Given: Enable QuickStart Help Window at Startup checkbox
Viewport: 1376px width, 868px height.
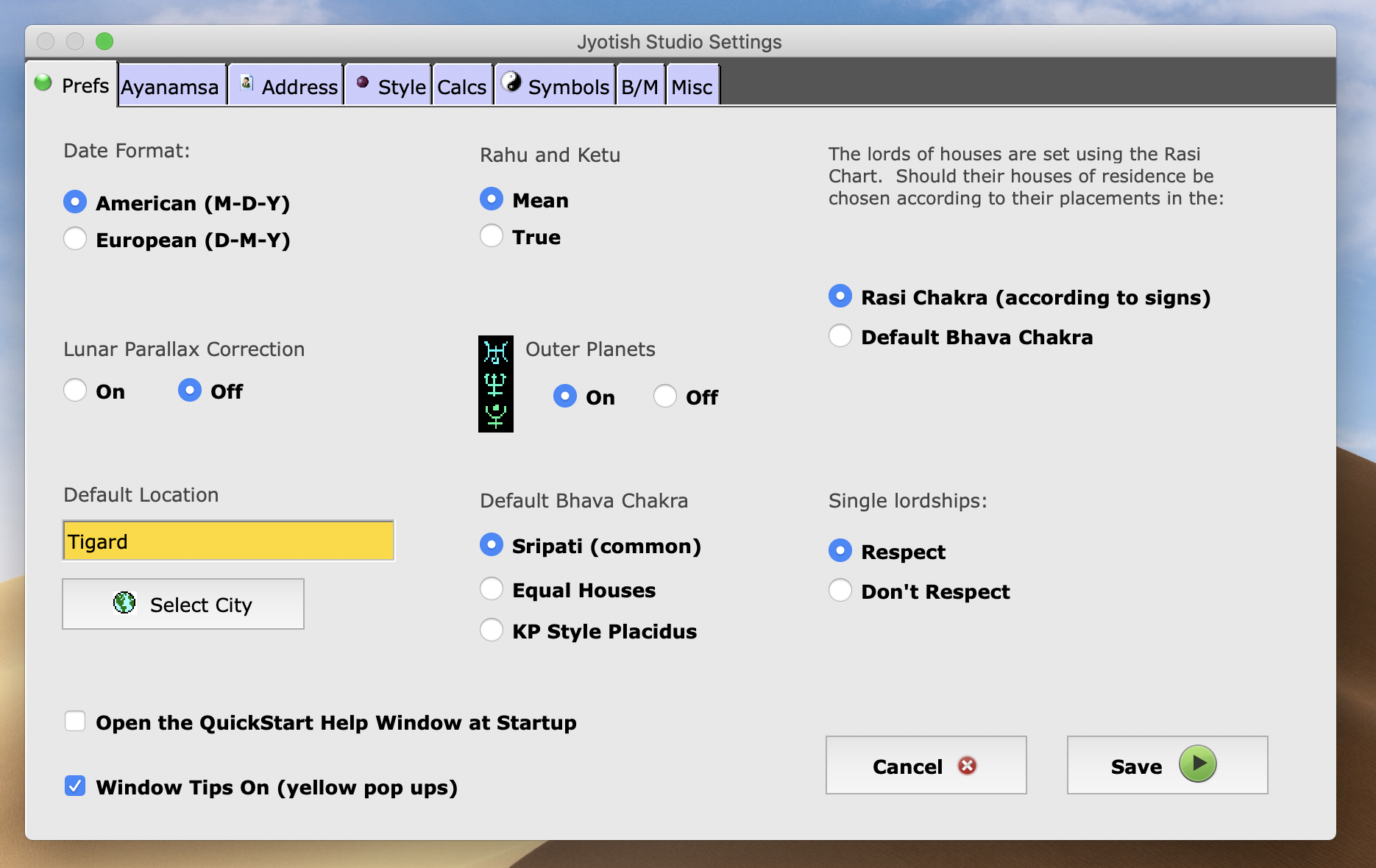Looking at the screenshot, I should click(75, 722).
